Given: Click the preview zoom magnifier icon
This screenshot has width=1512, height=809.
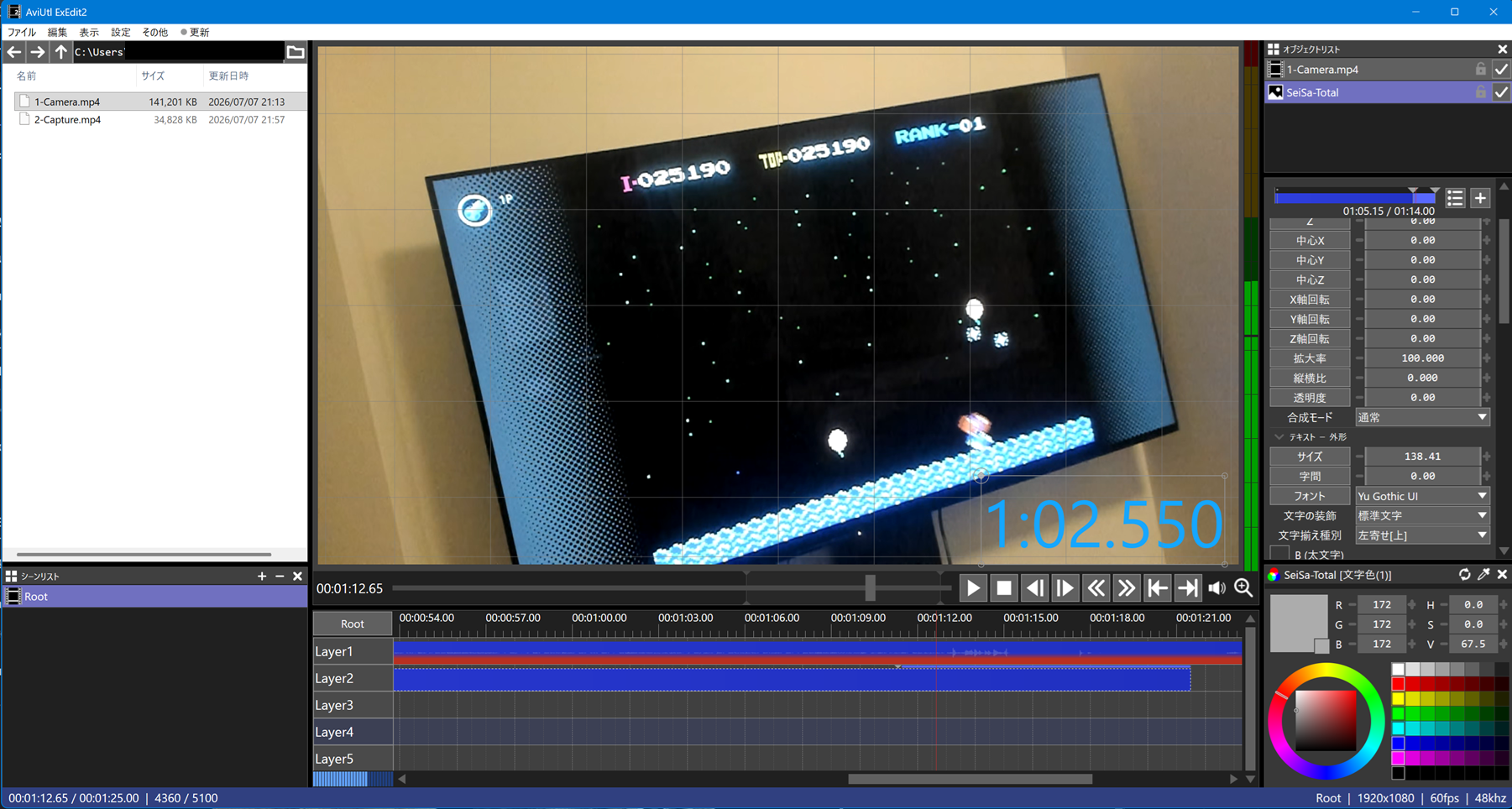Looking at the screenshot, I should (x=1243, y=588).
